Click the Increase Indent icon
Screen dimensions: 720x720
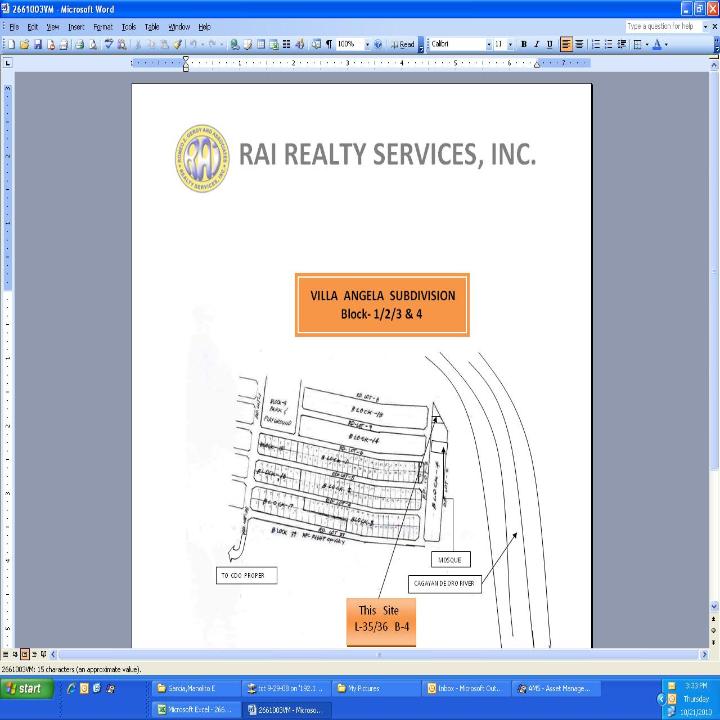(x=622, y=45)
